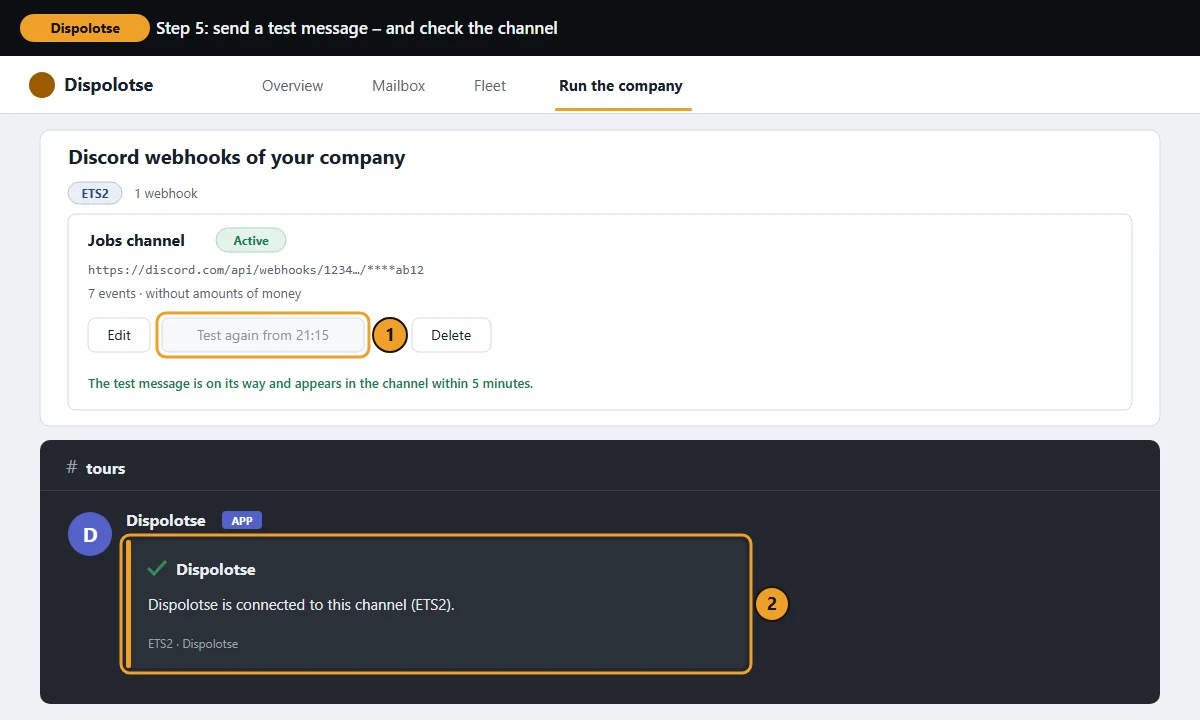1200x720 pixels.
Task: Select the Run the company tab
Action: (x=621, y=86)
